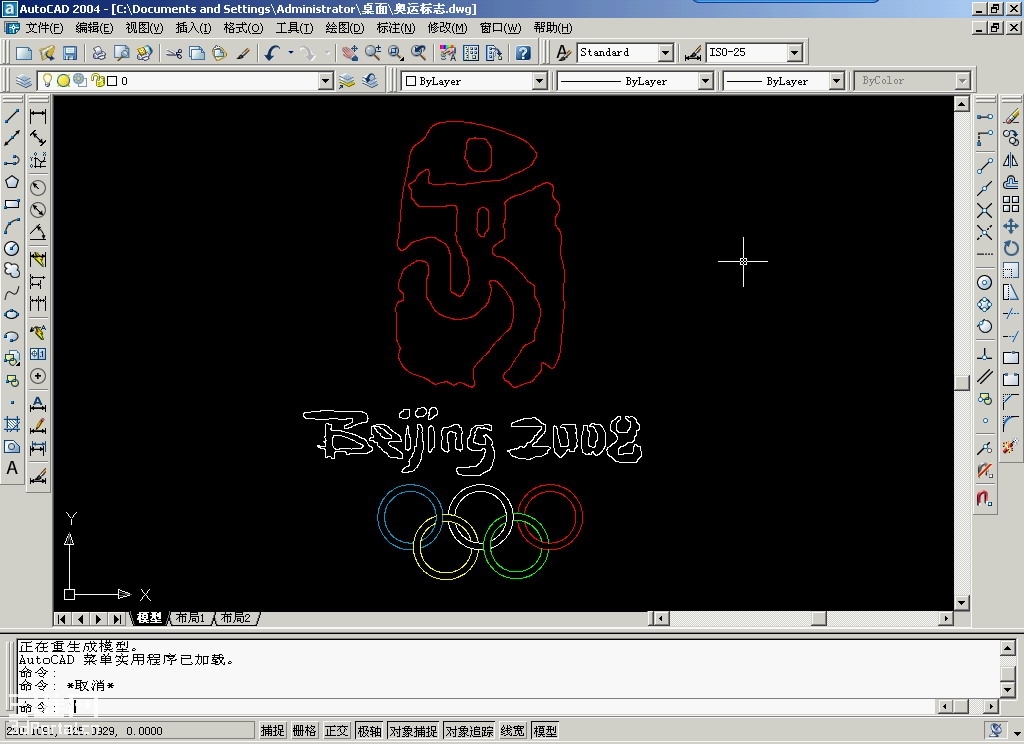
Task: Open the 文件(F) menu
Action: pyautogui.click(x=44, y=27)
